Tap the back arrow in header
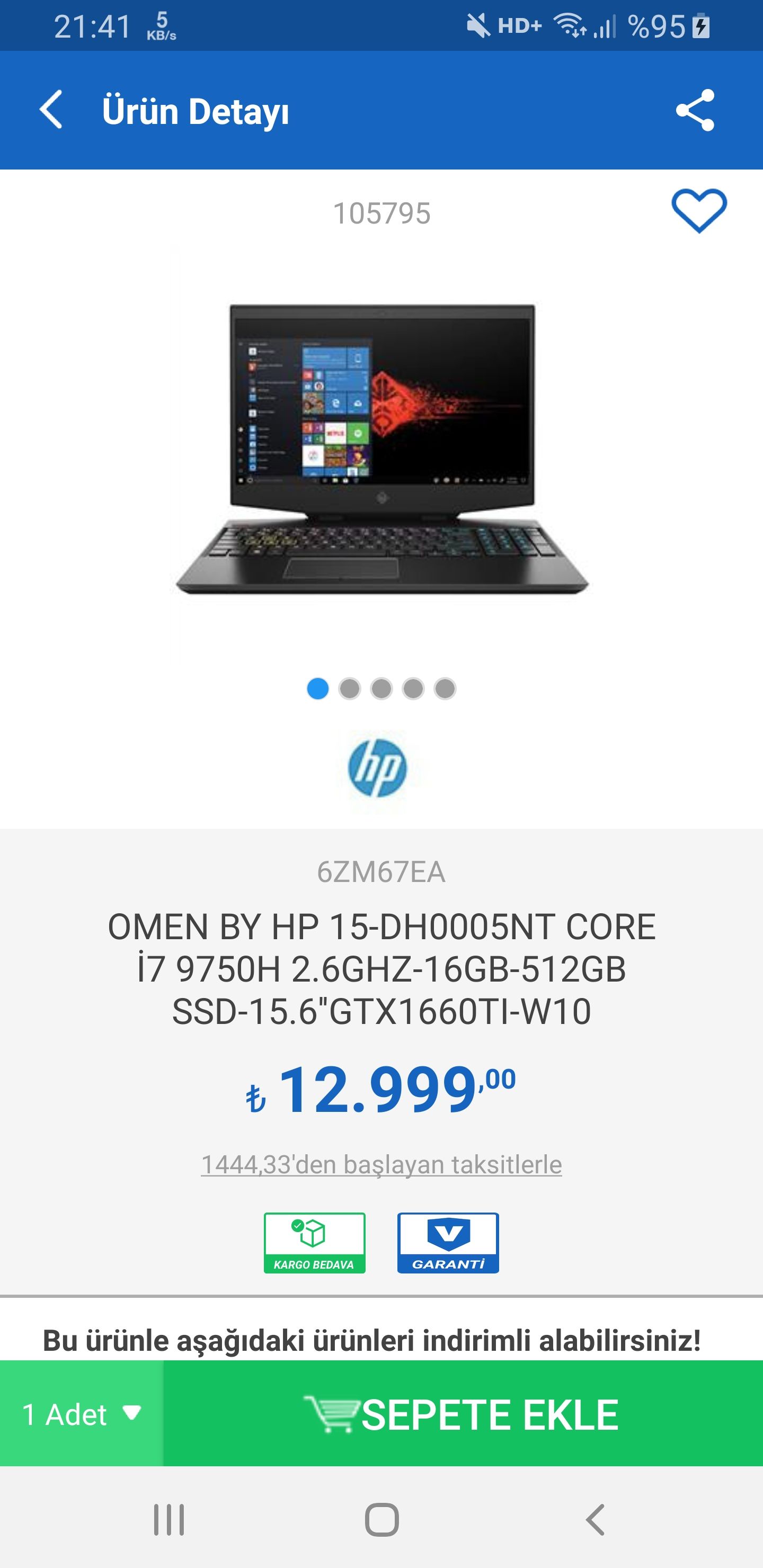Image resolution: width=763 pixels, height=1568 pixels. tap(51, 110)
